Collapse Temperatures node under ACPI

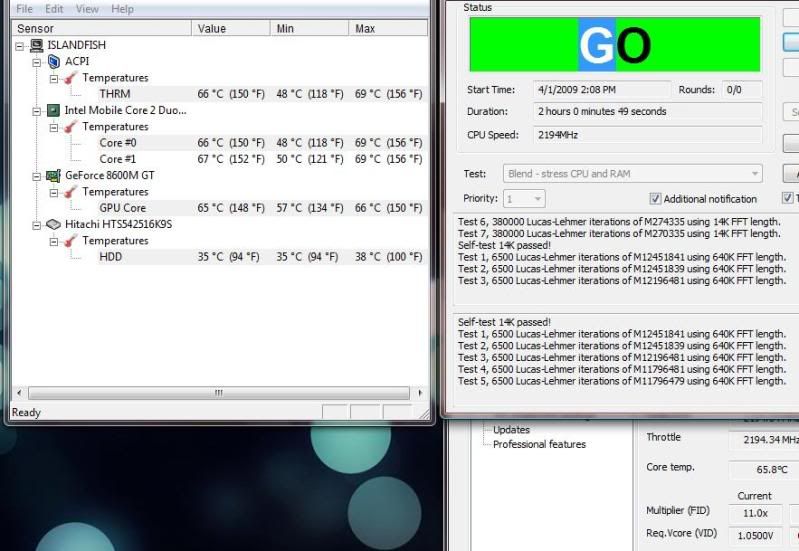tap(54, 79)
